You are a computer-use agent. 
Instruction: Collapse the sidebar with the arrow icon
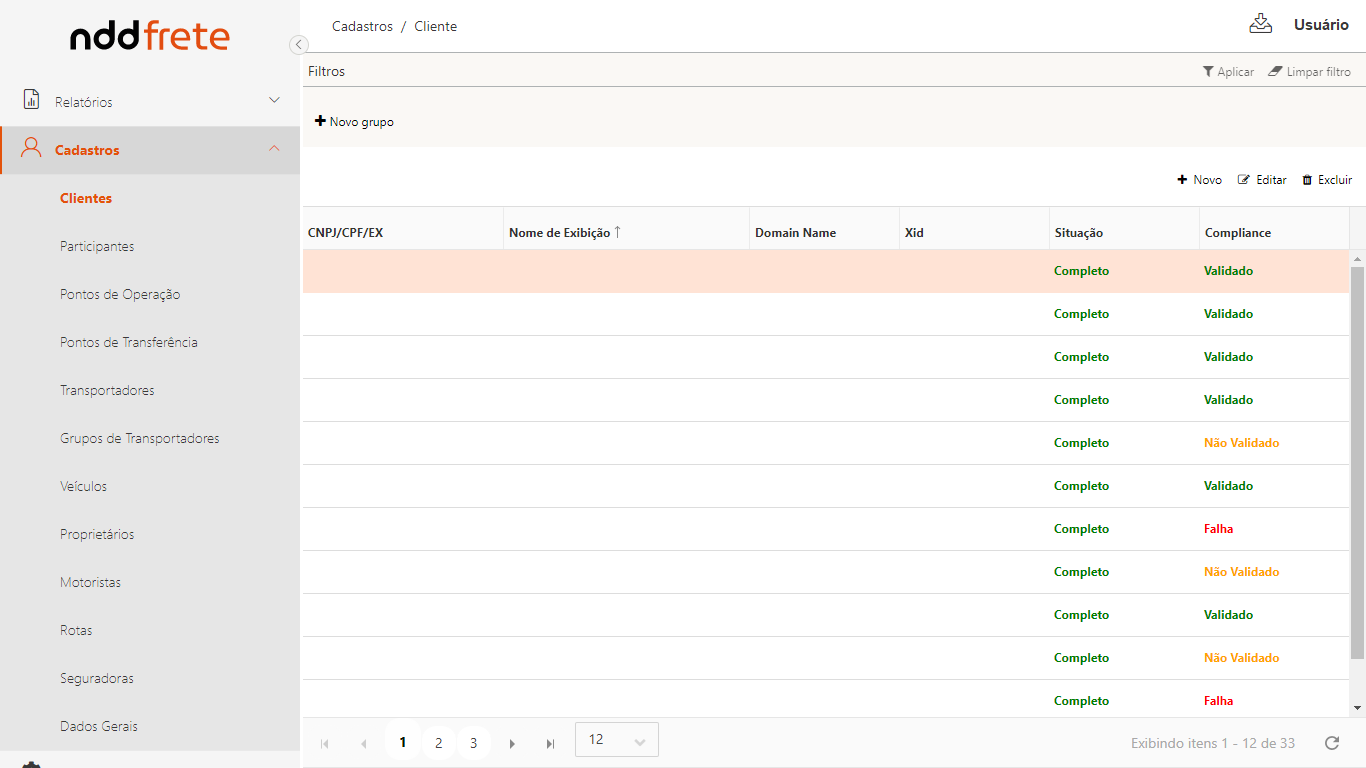point(298,44)
